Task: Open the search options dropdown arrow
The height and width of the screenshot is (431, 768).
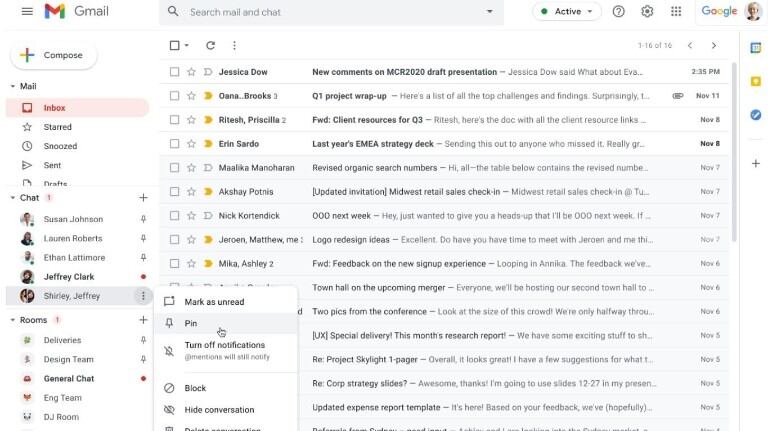Action: pos(489,11)
